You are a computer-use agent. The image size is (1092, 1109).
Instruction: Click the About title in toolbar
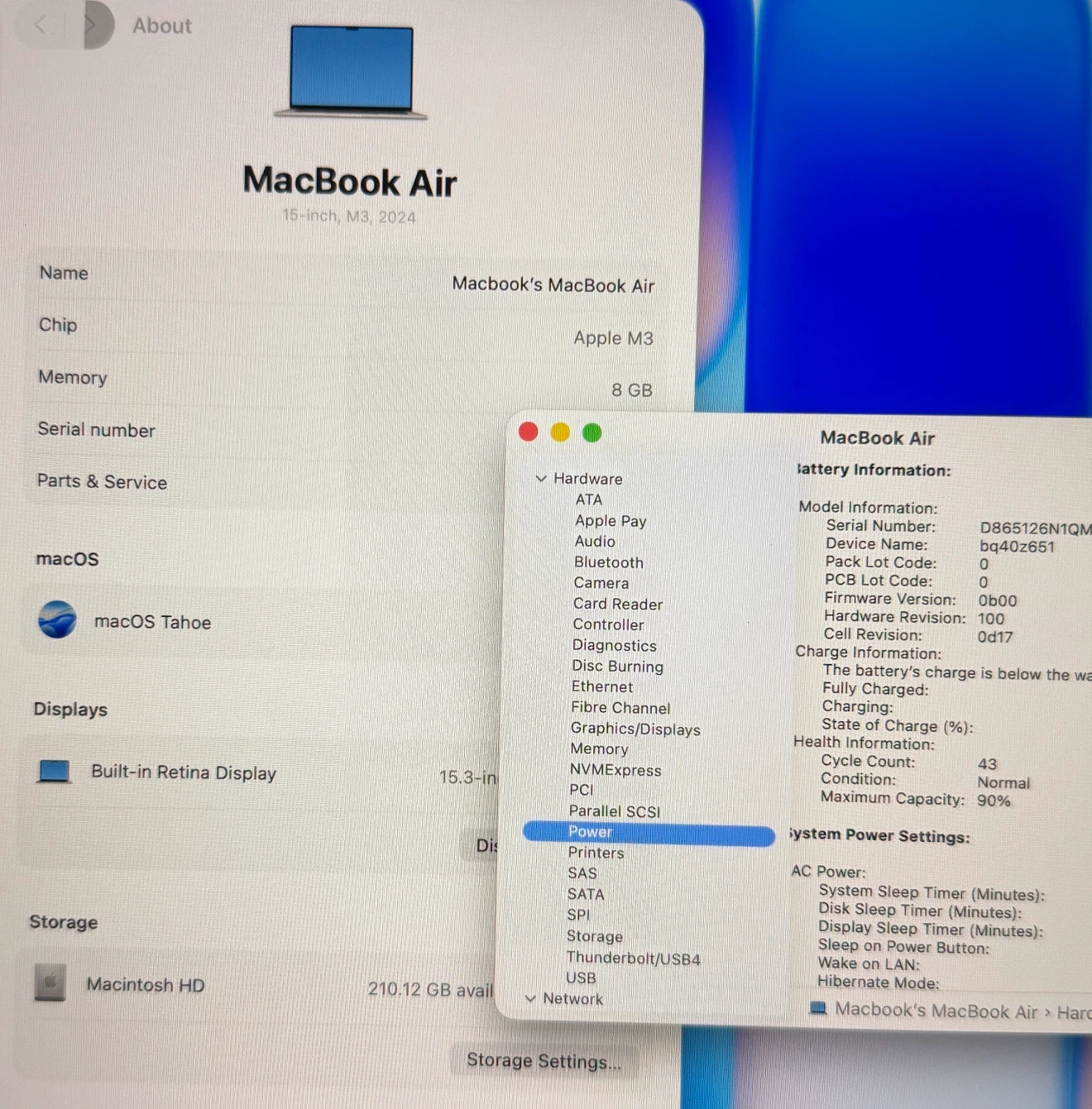[x=162, y=26]
